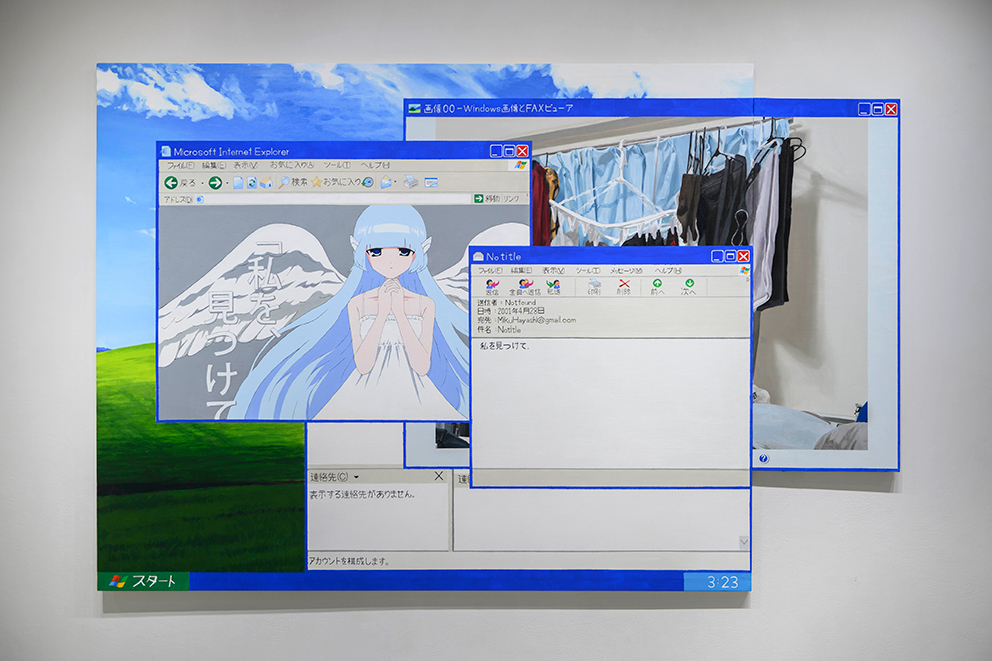Open 編集 menu in Internet Explorer
The width and height of the screenshot is (992, 661).
point(213,165)
